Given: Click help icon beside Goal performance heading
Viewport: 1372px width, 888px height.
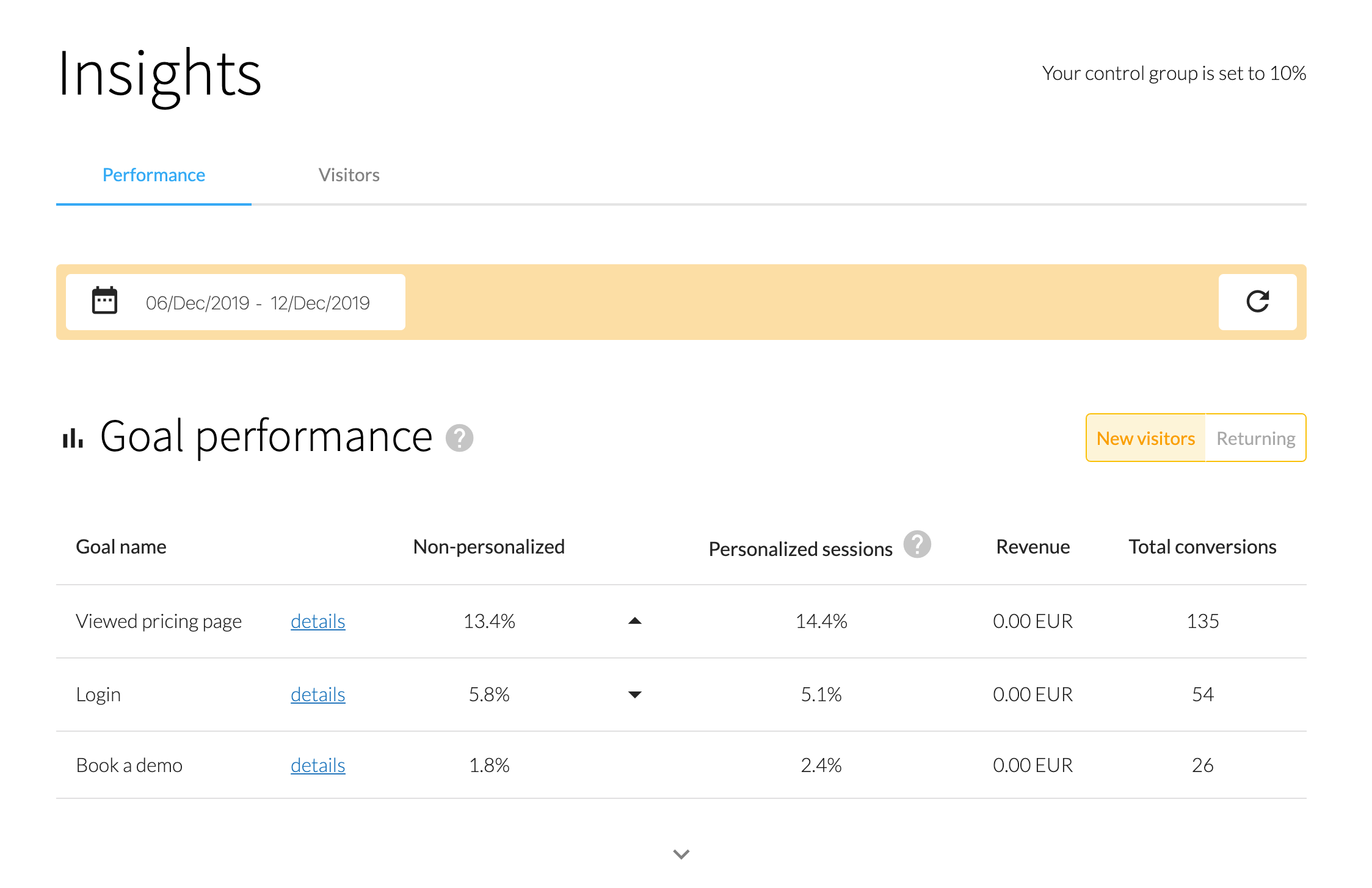Looking at the screenshot, I should tap(459, 438).
